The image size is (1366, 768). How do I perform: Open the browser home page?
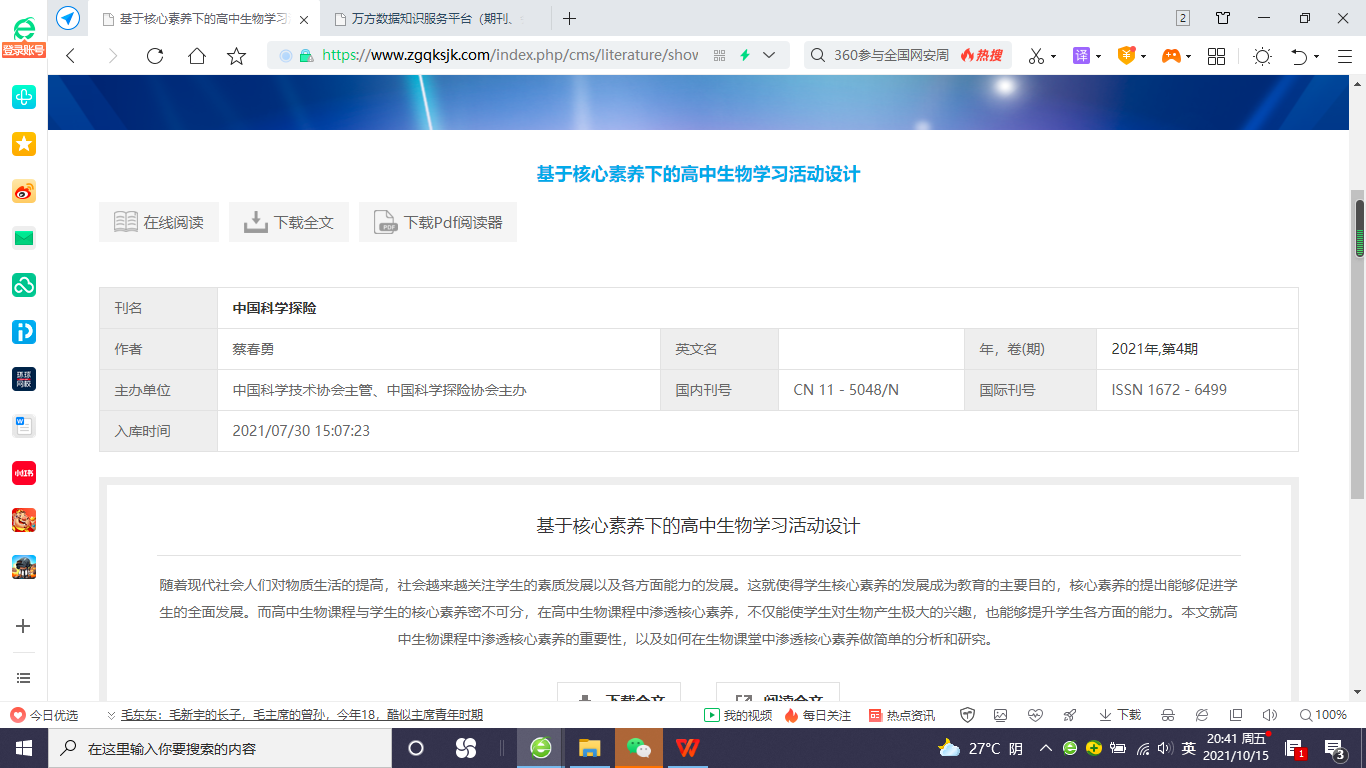196,56
